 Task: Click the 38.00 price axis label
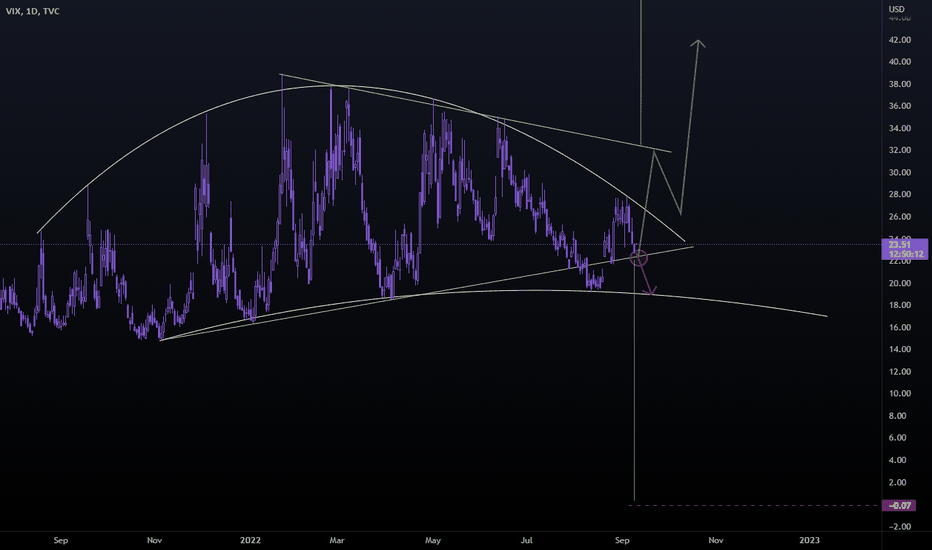pos(899,84)
